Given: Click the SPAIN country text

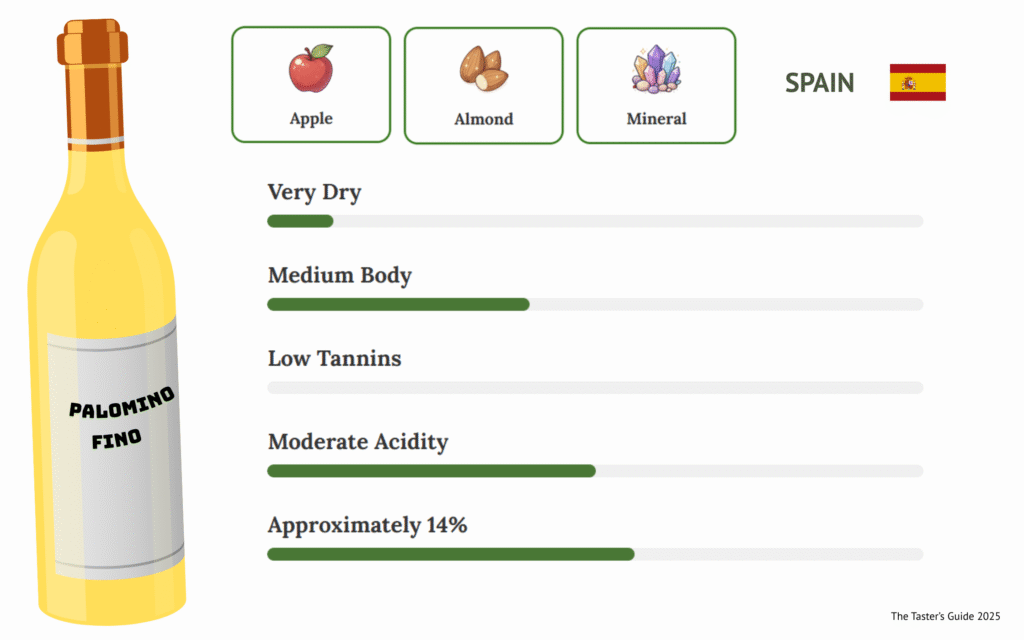Looking at the screenshot, I should point(820,83).
